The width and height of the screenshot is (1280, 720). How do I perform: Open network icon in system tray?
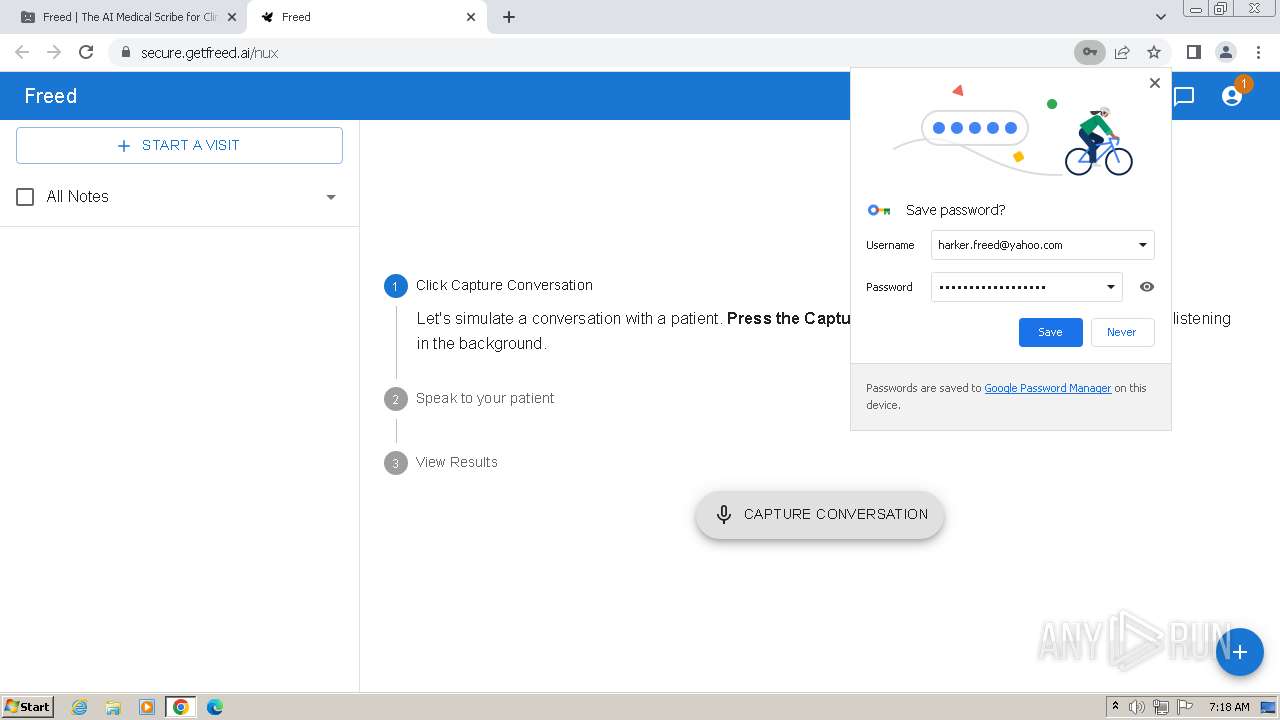point(1161,707)
